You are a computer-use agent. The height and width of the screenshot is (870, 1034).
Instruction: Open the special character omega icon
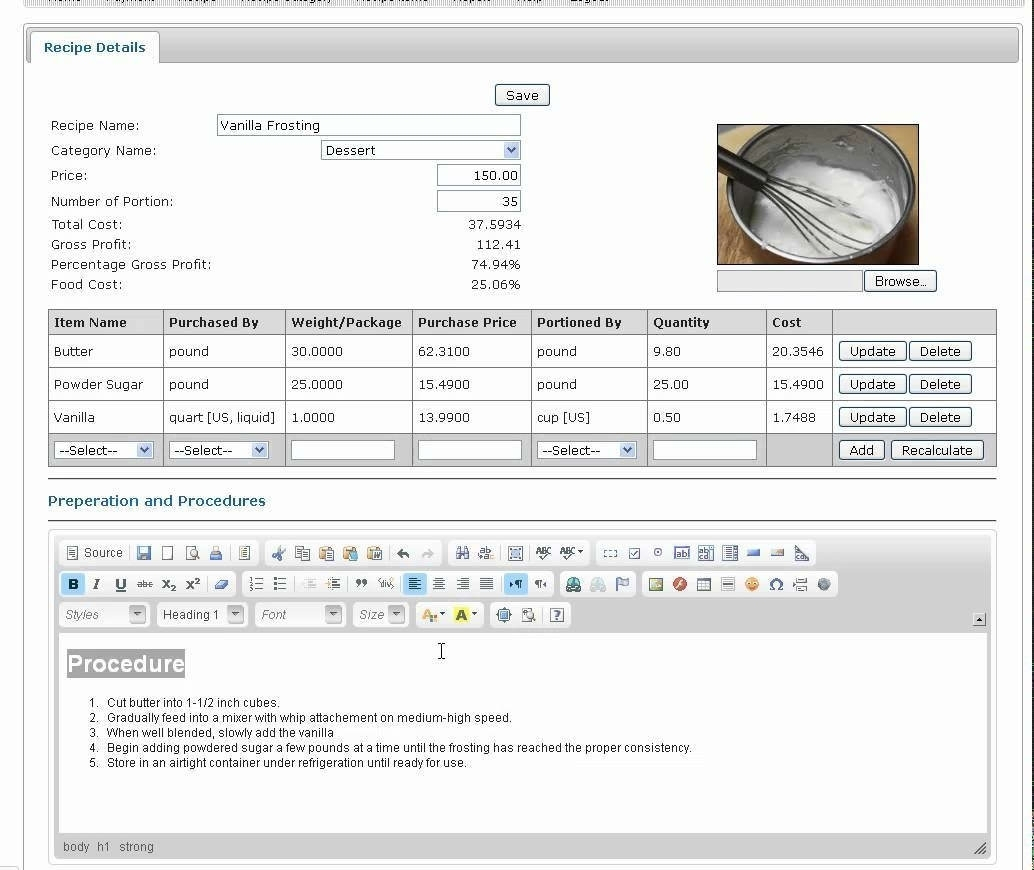776,585
